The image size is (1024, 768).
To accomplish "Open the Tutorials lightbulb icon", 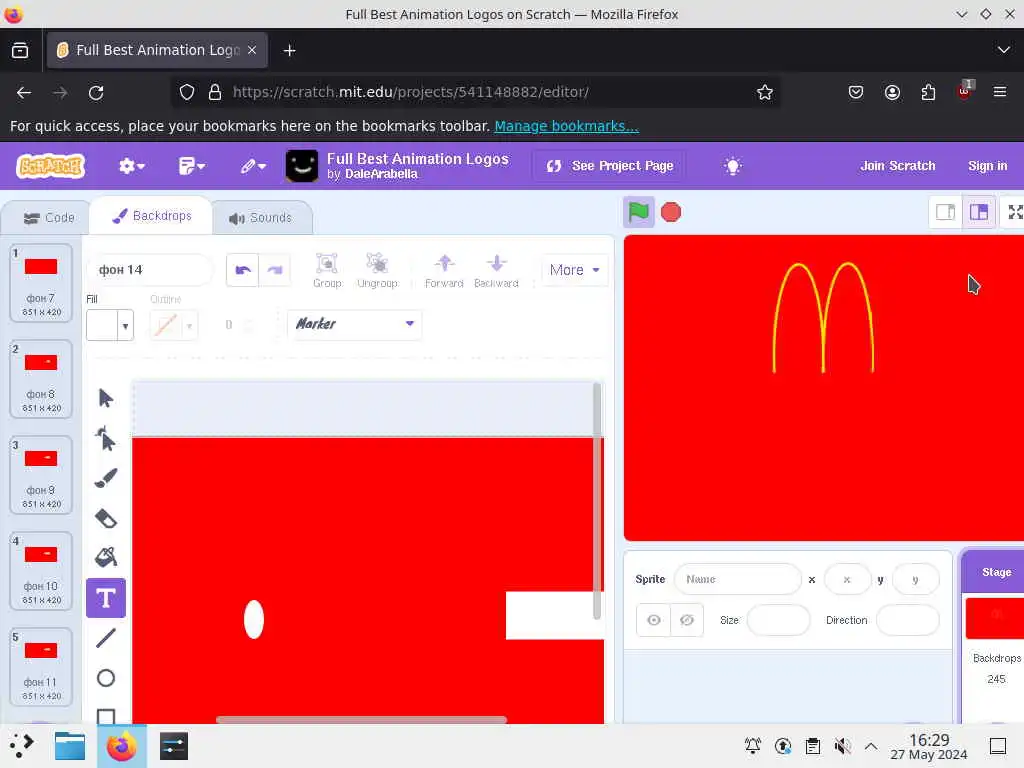I will [x=733, y=166].
